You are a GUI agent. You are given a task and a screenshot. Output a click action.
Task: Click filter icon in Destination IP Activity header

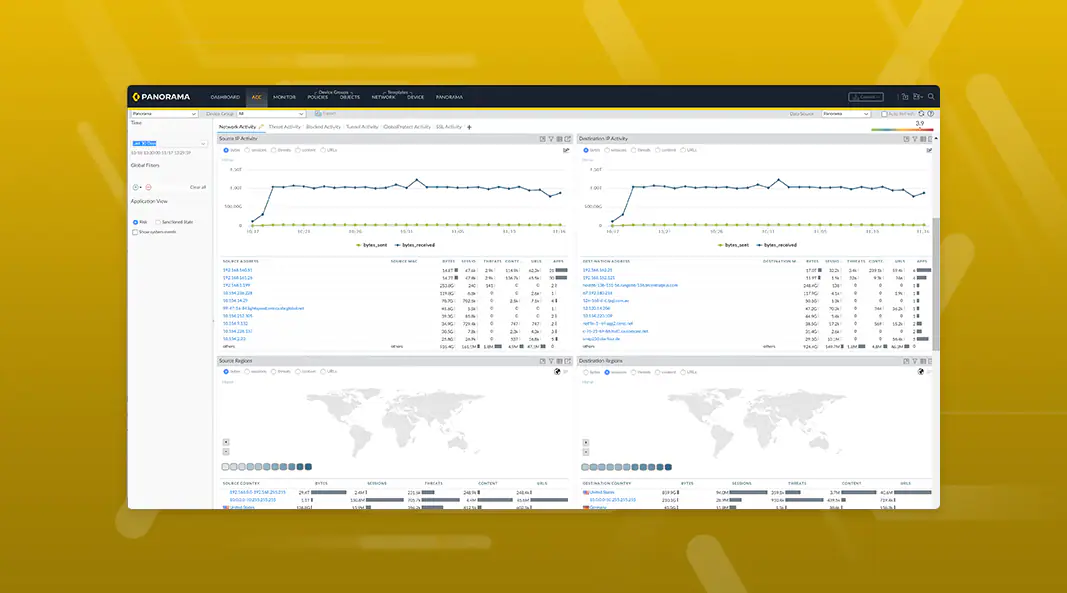click(914, 139)
